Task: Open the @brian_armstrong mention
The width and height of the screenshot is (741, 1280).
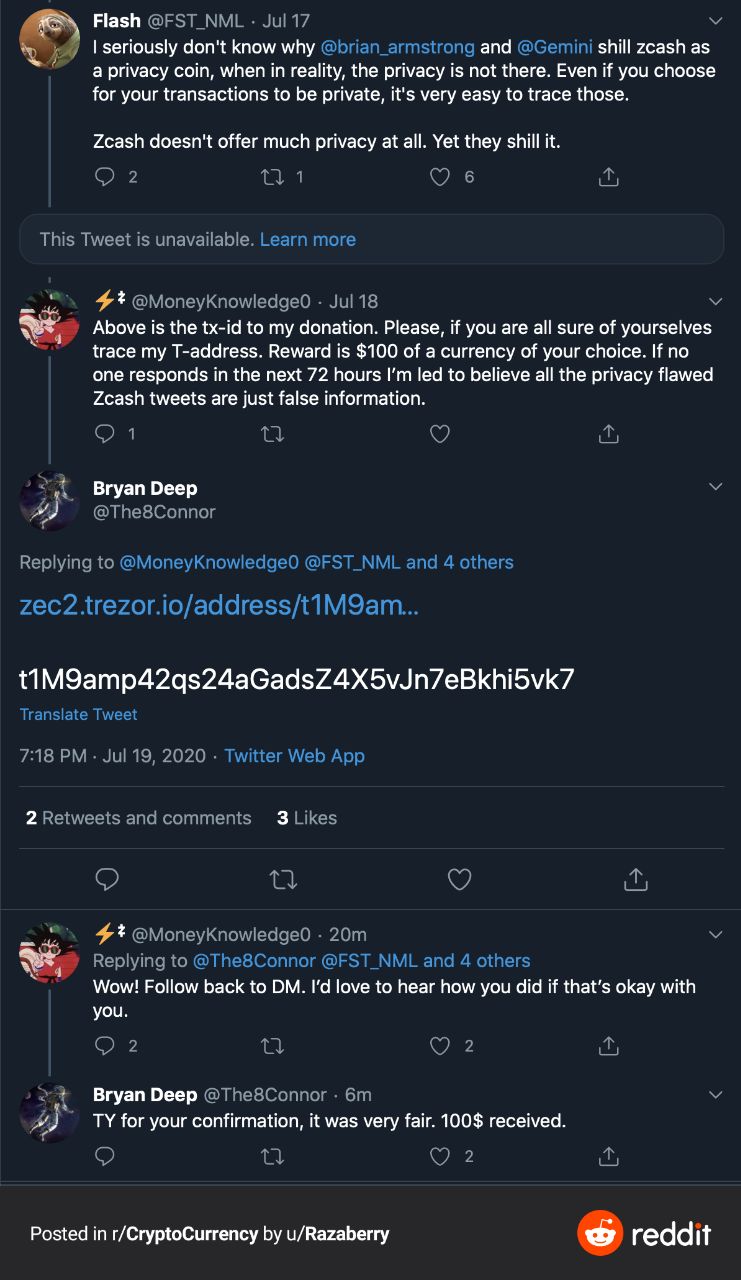Action: pos(397,47)
